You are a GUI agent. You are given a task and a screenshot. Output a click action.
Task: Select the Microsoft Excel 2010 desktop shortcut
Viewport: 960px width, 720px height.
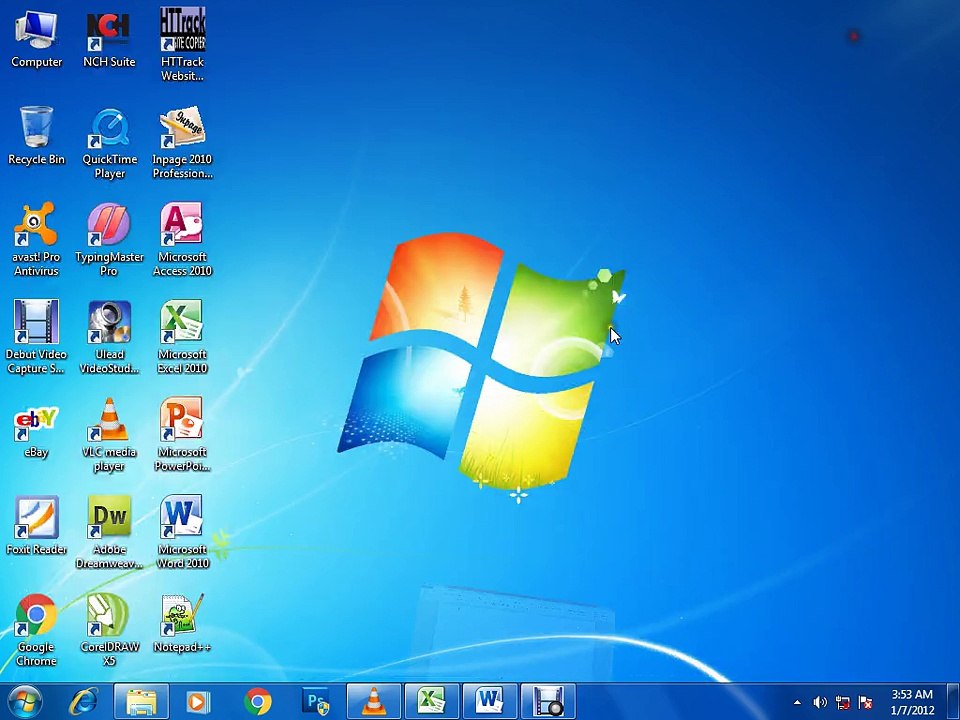pyautogui.click(x=182, y=337)
